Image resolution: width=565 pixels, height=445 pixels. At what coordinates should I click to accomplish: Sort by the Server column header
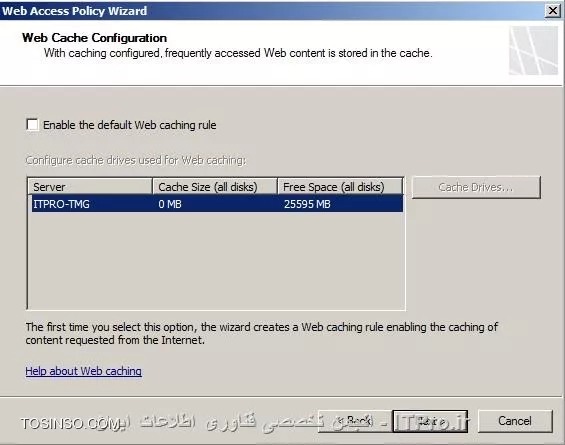coord(90,187)
